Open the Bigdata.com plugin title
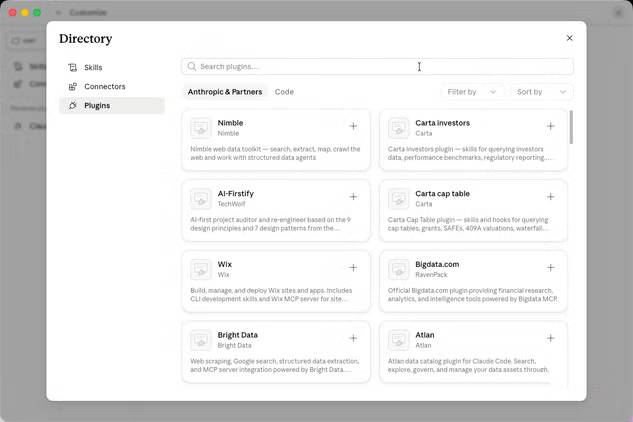The height and width of the screenshot is (422, 633). pyautogui.click(x=437, y=264)
